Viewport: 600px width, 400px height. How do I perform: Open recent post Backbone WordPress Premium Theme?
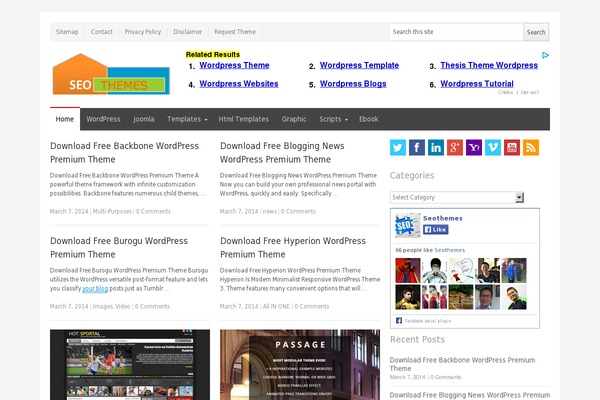(462, 364)
